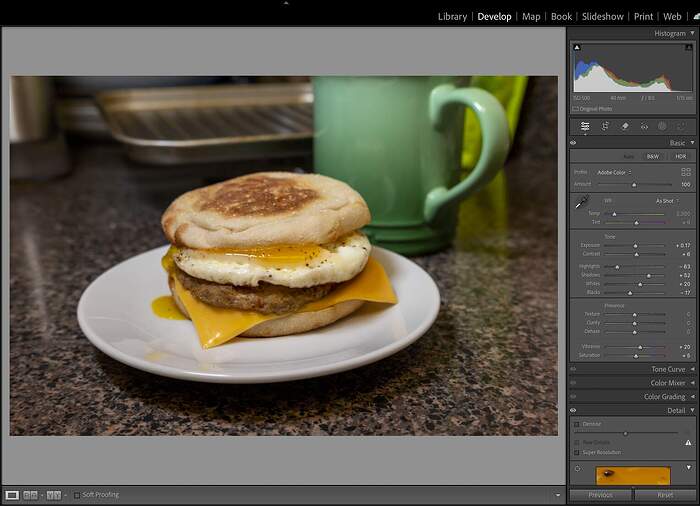Viewport: 700px width, 506px height.
Task: Open the Slideshow module
Action: 603,17
